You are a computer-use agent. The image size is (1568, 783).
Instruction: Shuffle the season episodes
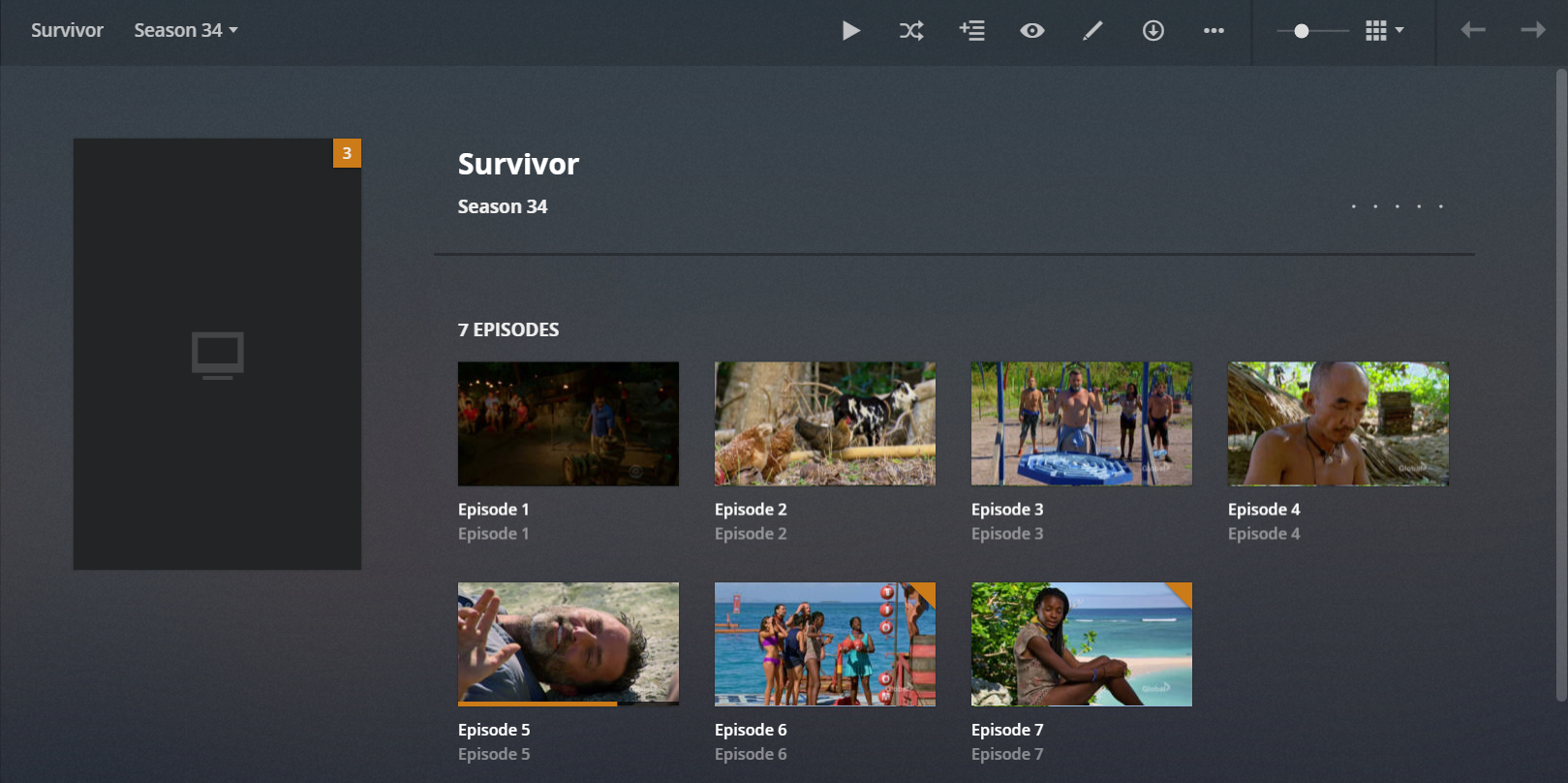pos(910,31)
